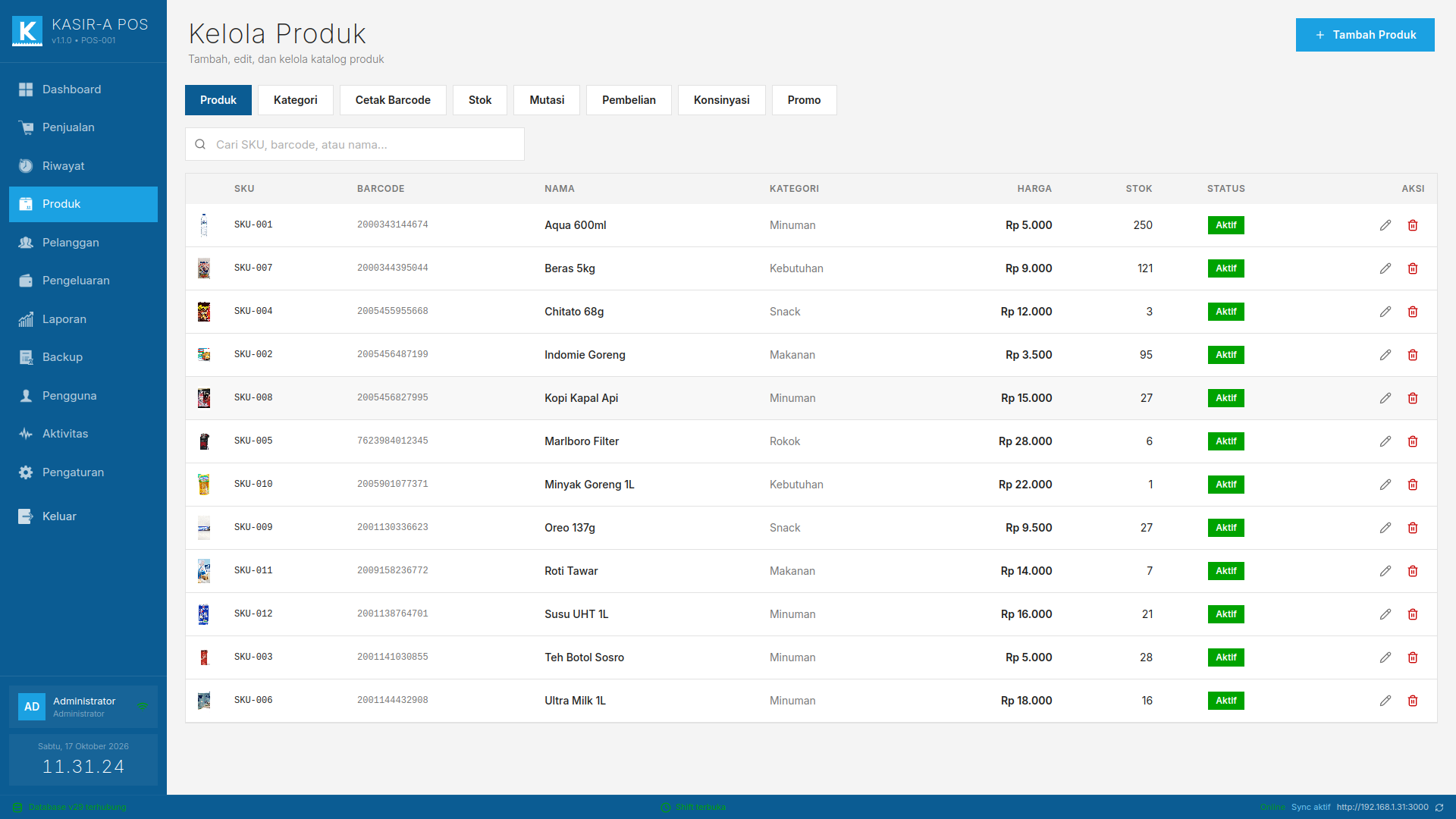This screenshot has height=819, width=1456.
Task: Open Pengguna user icon in sidebar
Action: [26, 396]
